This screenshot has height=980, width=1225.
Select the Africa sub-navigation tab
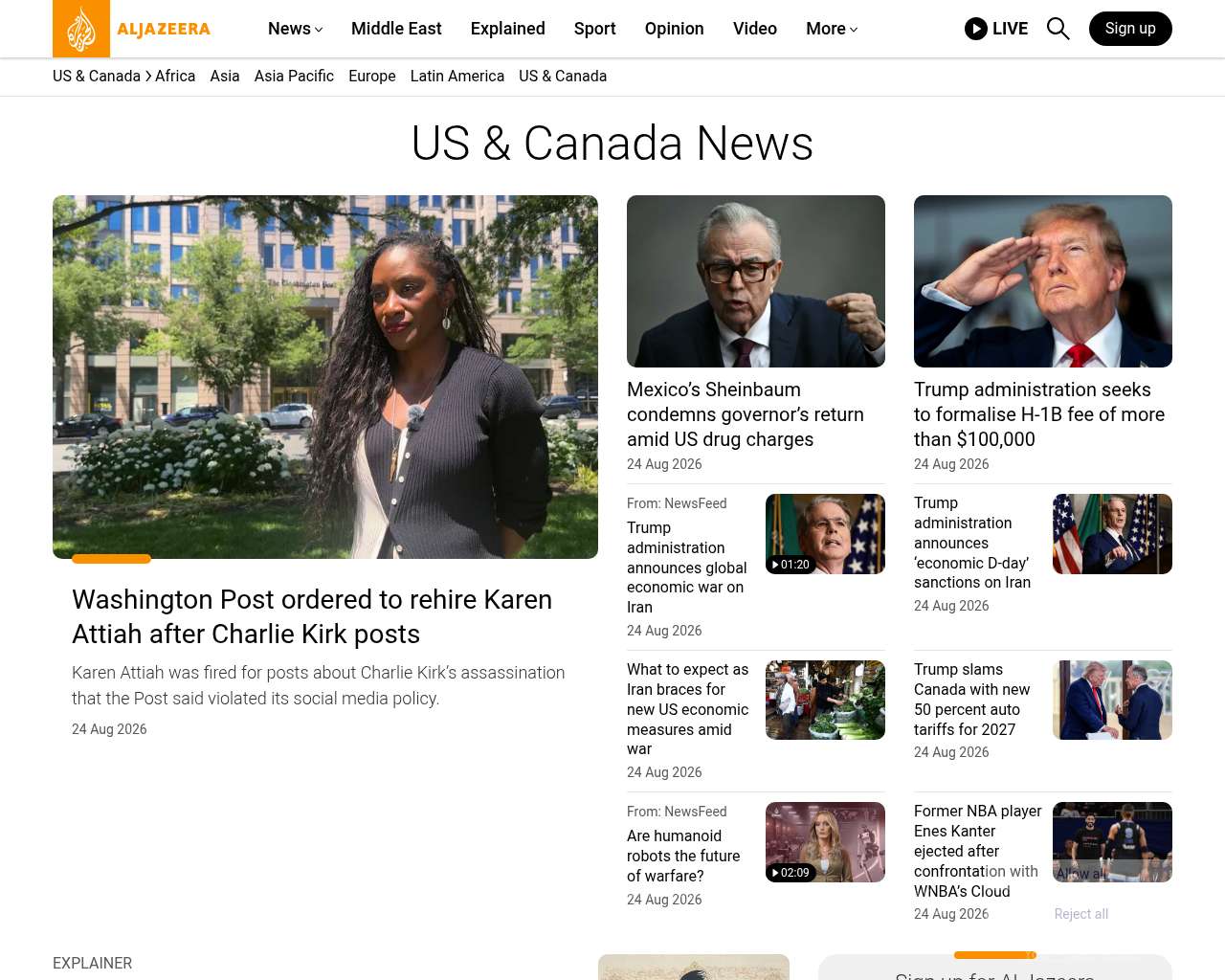175,77
